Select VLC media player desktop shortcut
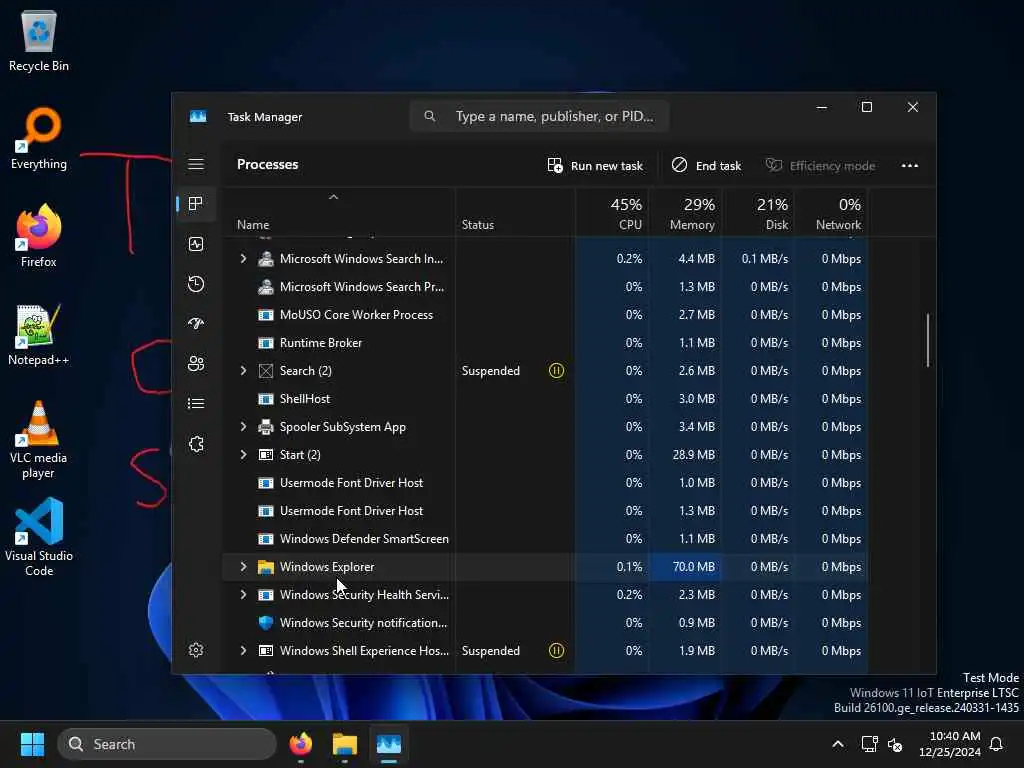The image size is (1024, 768). pyautogui.click(x=39, y=440)
